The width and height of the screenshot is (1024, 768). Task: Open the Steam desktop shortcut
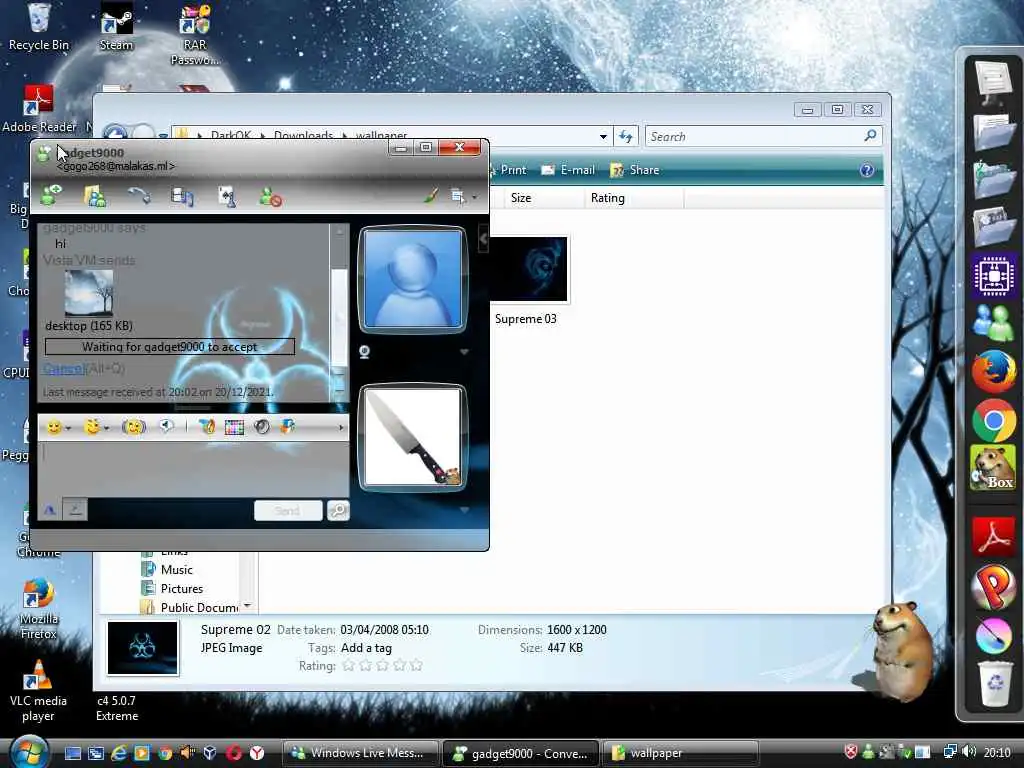click(x=116, y=27)
